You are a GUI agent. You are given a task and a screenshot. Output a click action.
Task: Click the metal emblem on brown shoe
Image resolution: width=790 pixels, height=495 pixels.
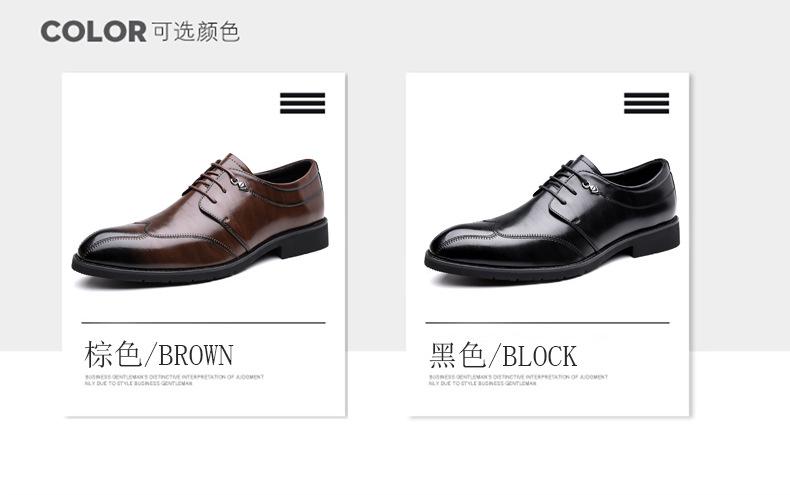pos(239,184)
